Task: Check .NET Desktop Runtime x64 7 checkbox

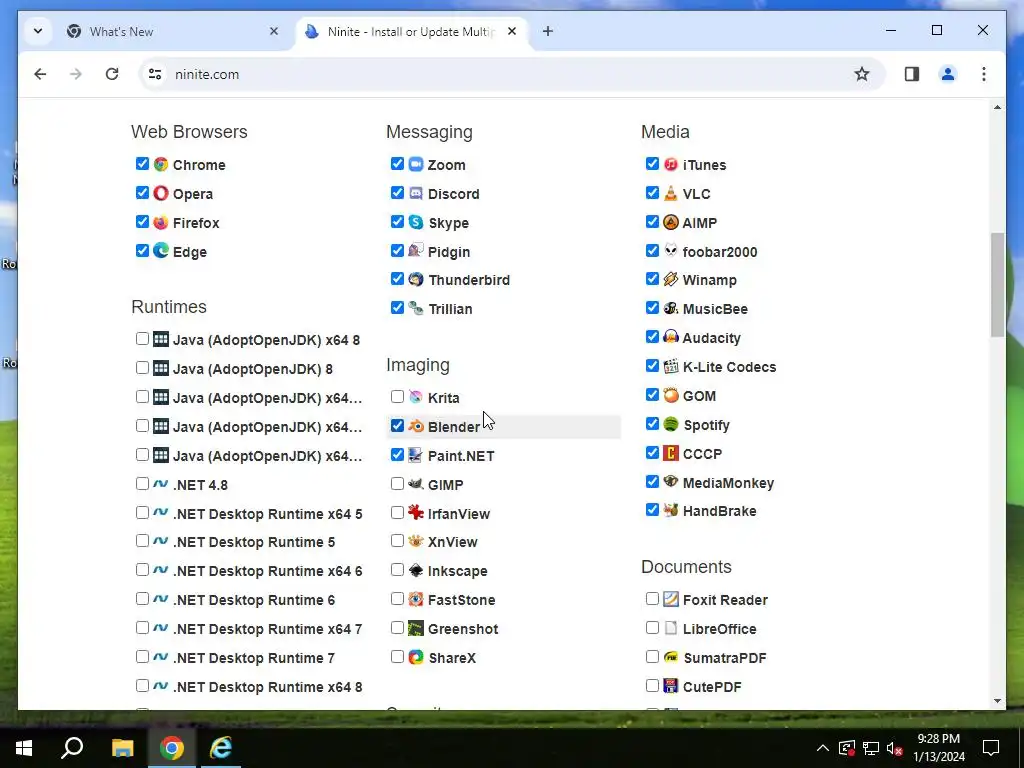Action: [x=142, y=628]
